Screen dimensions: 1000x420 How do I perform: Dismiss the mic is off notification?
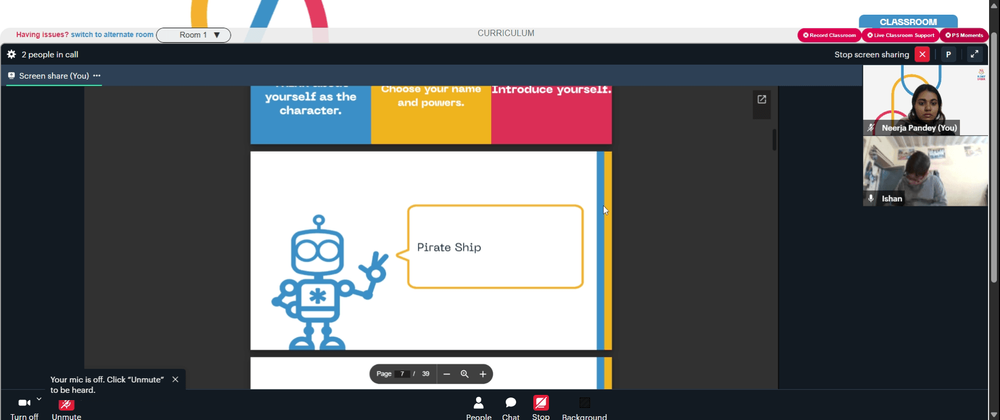click(175, 379)
